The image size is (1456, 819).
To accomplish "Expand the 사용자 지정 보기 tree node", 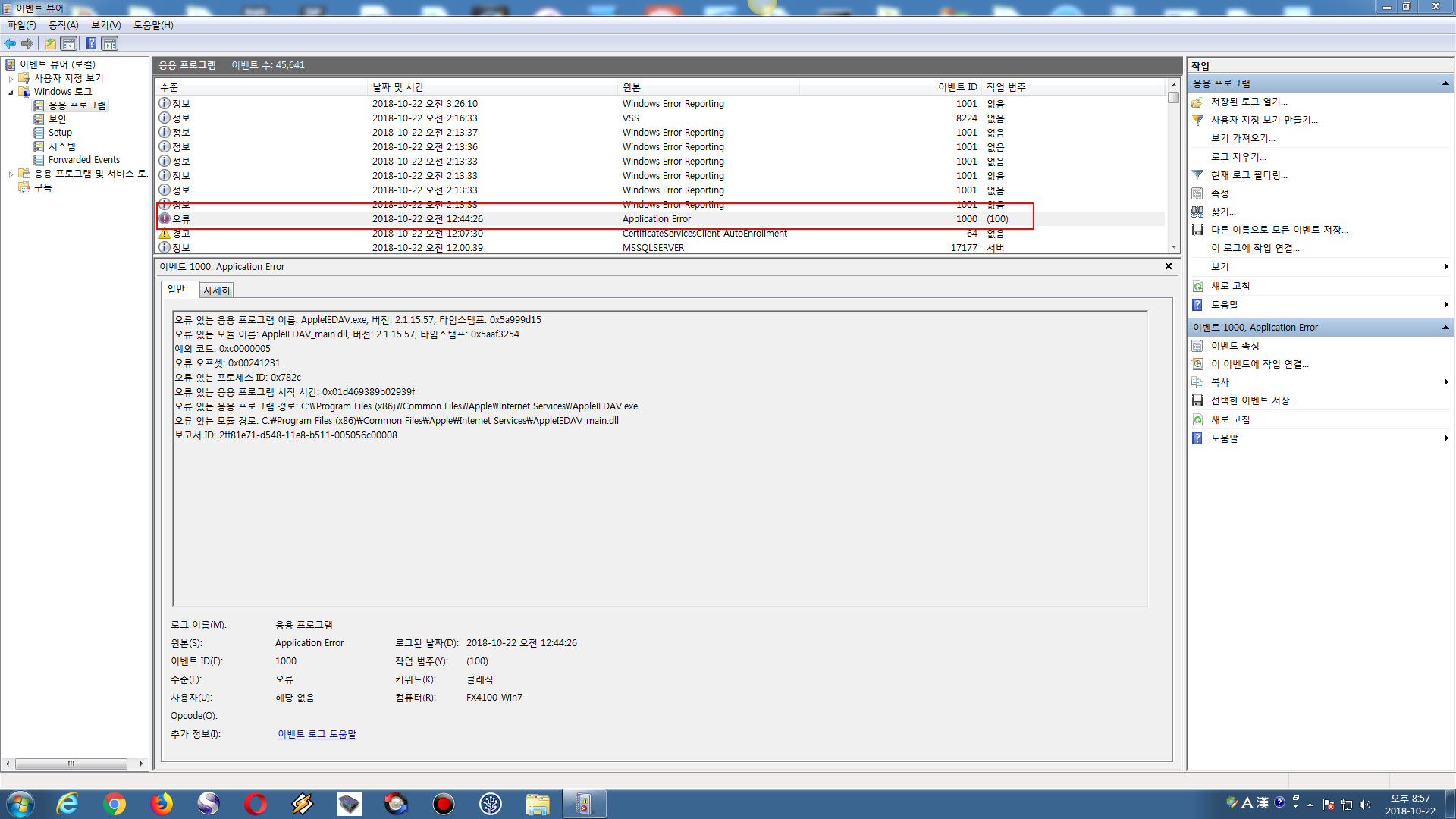I will pyautogui.click(x=11, y=78).
